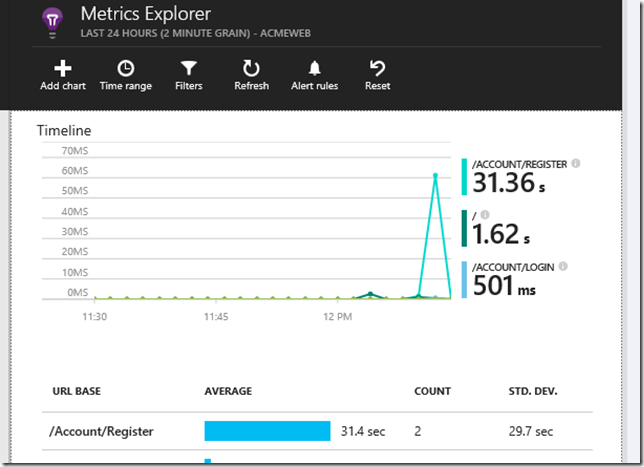This screenshot has width=644, height=467.
Task: Click info icon beside the / legend entry
Action: click(x=486, y=214)
